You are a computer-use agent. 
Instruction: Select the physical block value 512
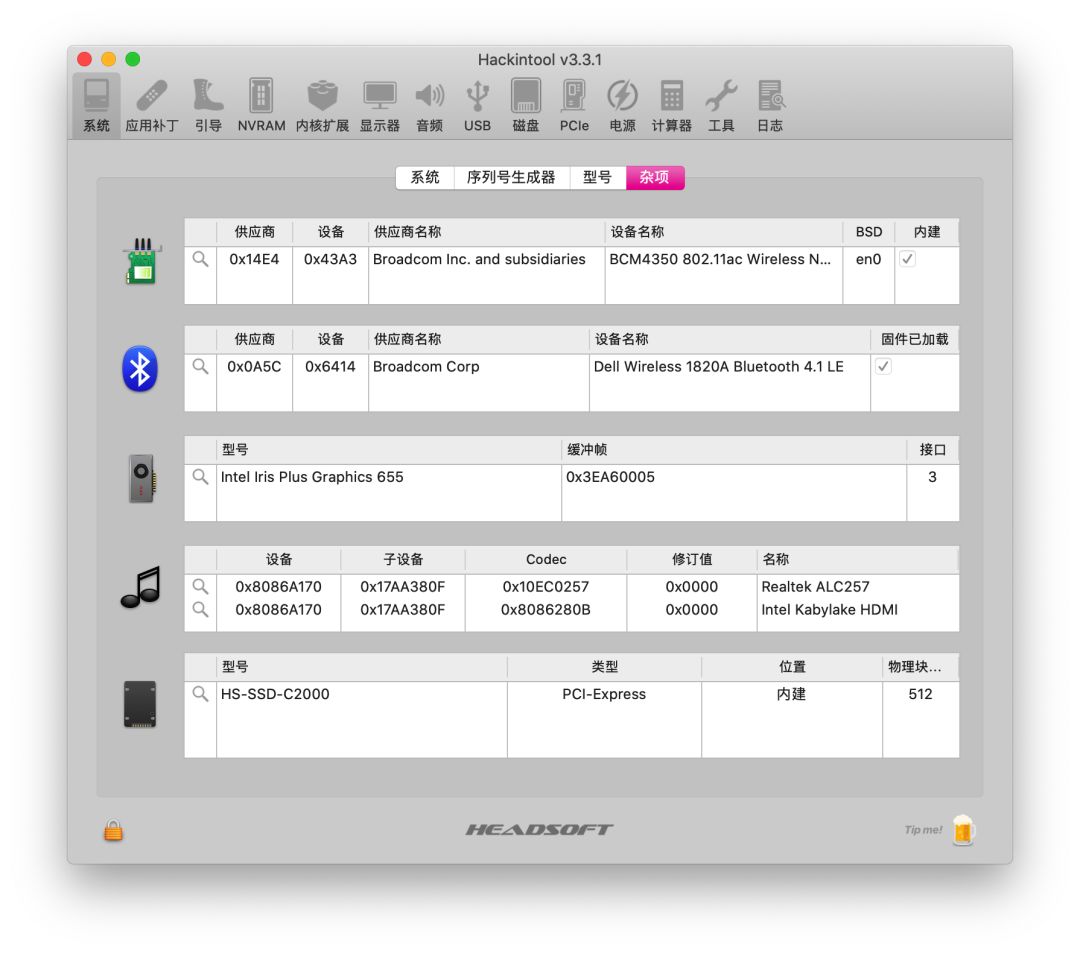click(x=920, y=694)
